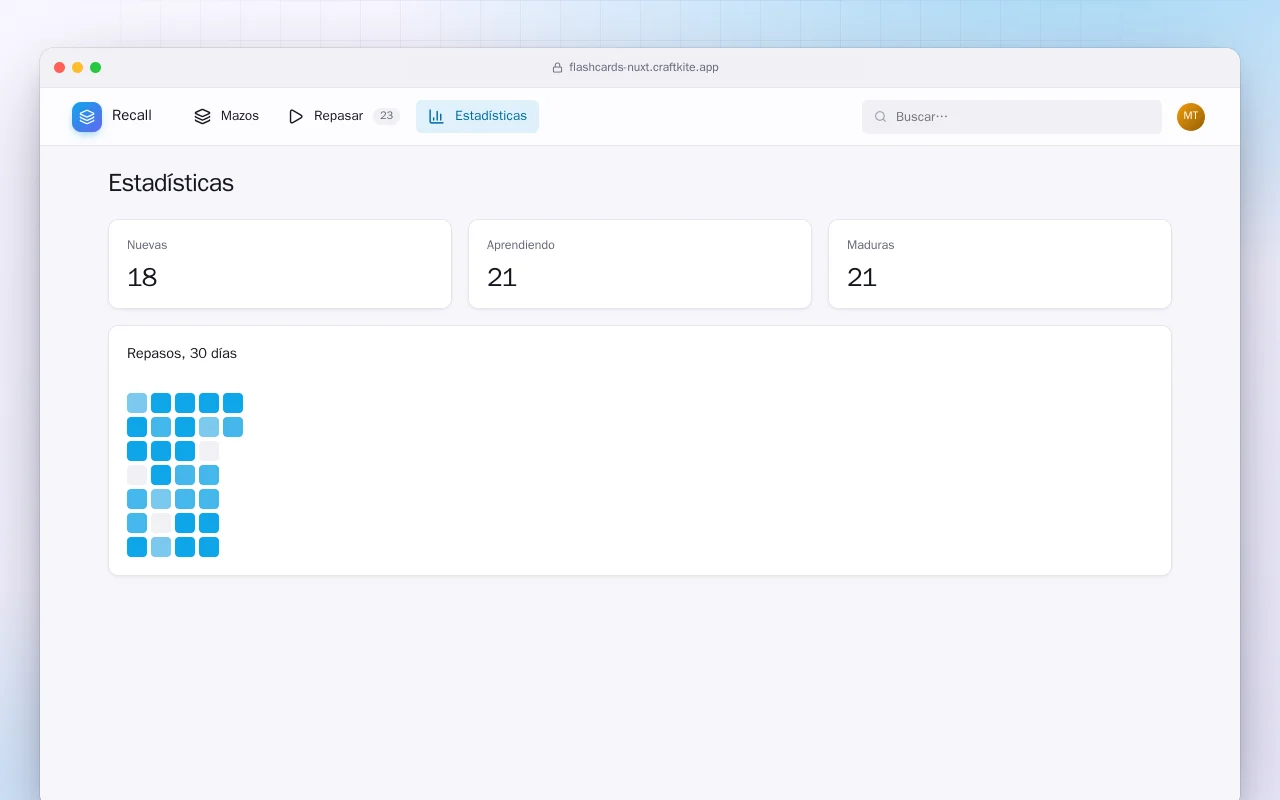
Task: Click the Repasar play icon
Action: pos(296,116)
